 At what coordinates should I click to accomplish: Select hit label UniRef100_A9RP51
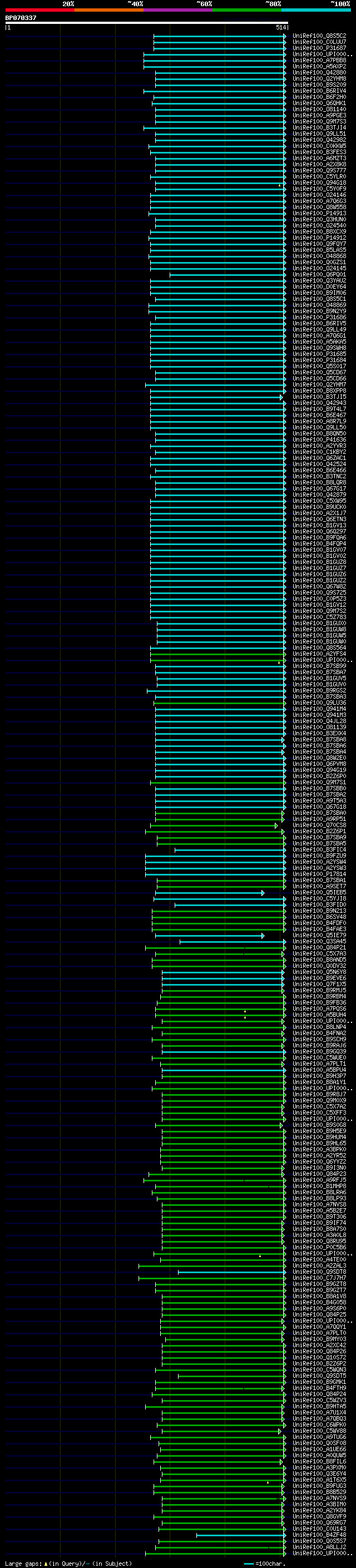pyautogui.click(x=319, y=819)
